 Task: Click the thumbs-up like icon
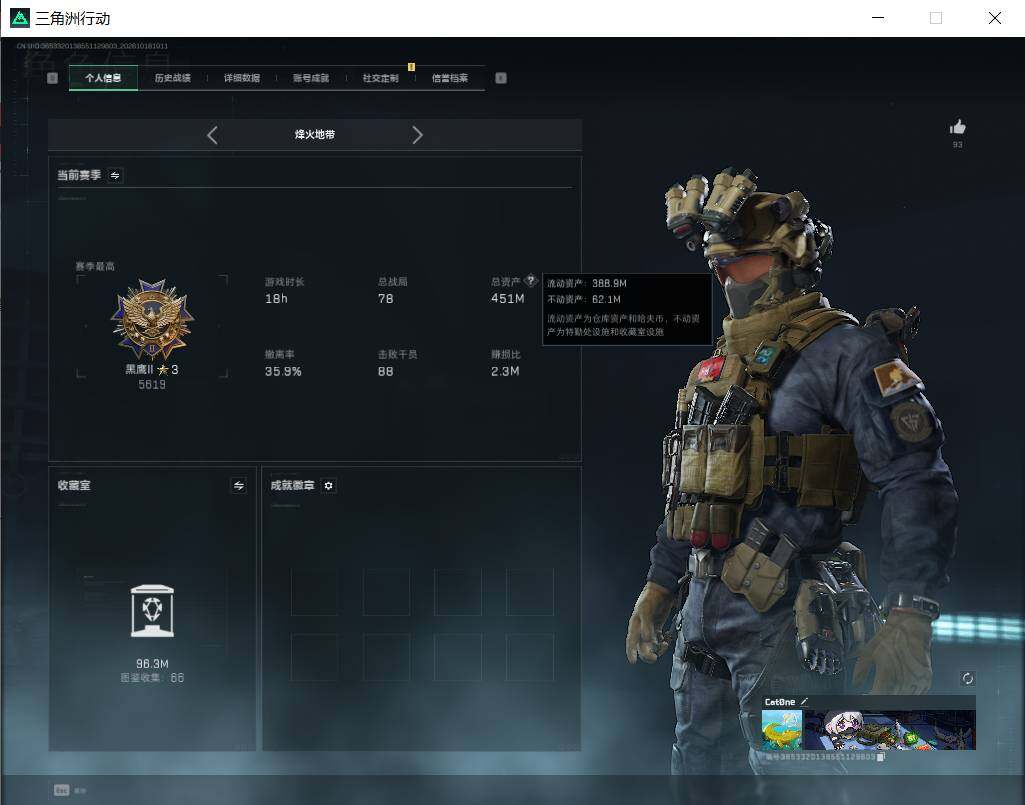[957, 127]
